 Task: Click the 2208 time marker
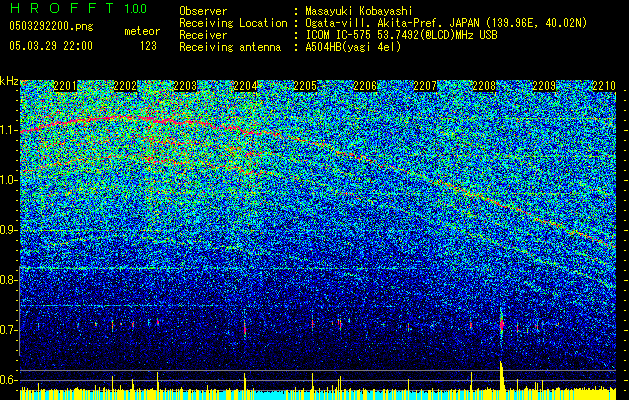[x=485, y=86]
